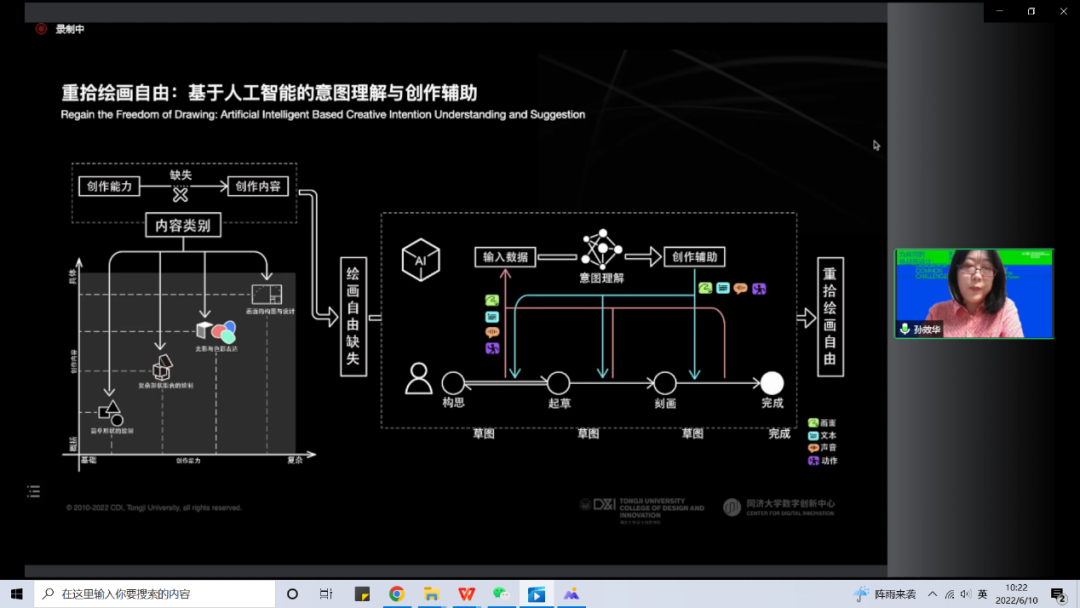
Task: Click the Cortana circle icon
Action: (x=292, y=594)
